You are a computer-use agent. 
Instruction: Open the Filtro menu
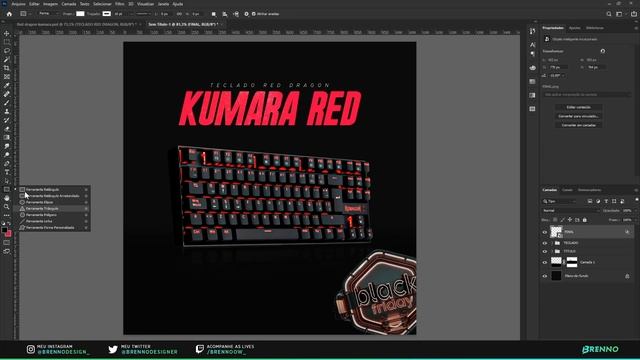click(120, 4)
